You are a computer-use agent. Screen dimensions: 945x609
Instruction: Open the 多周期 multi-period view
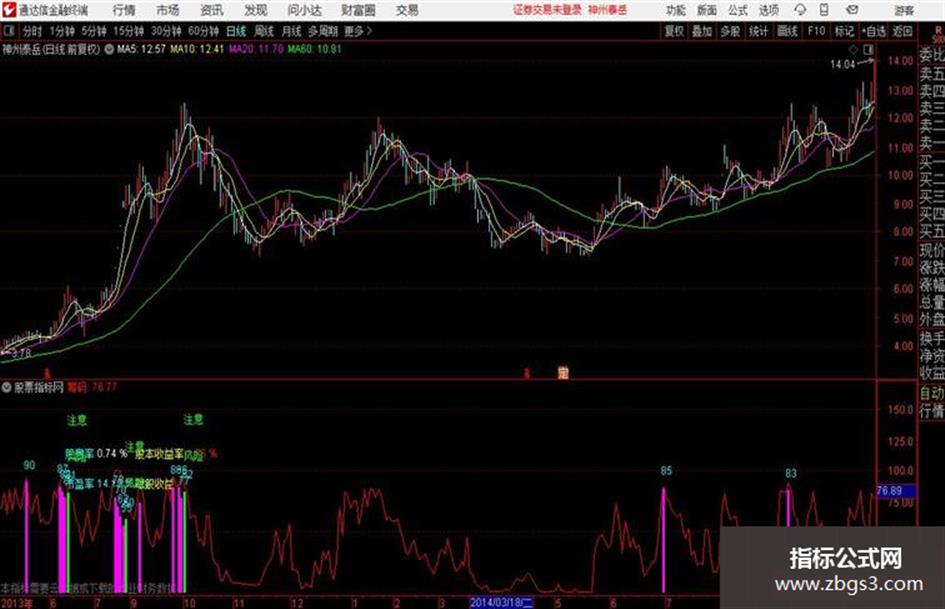pyautogui.click(x=323, y=31)
